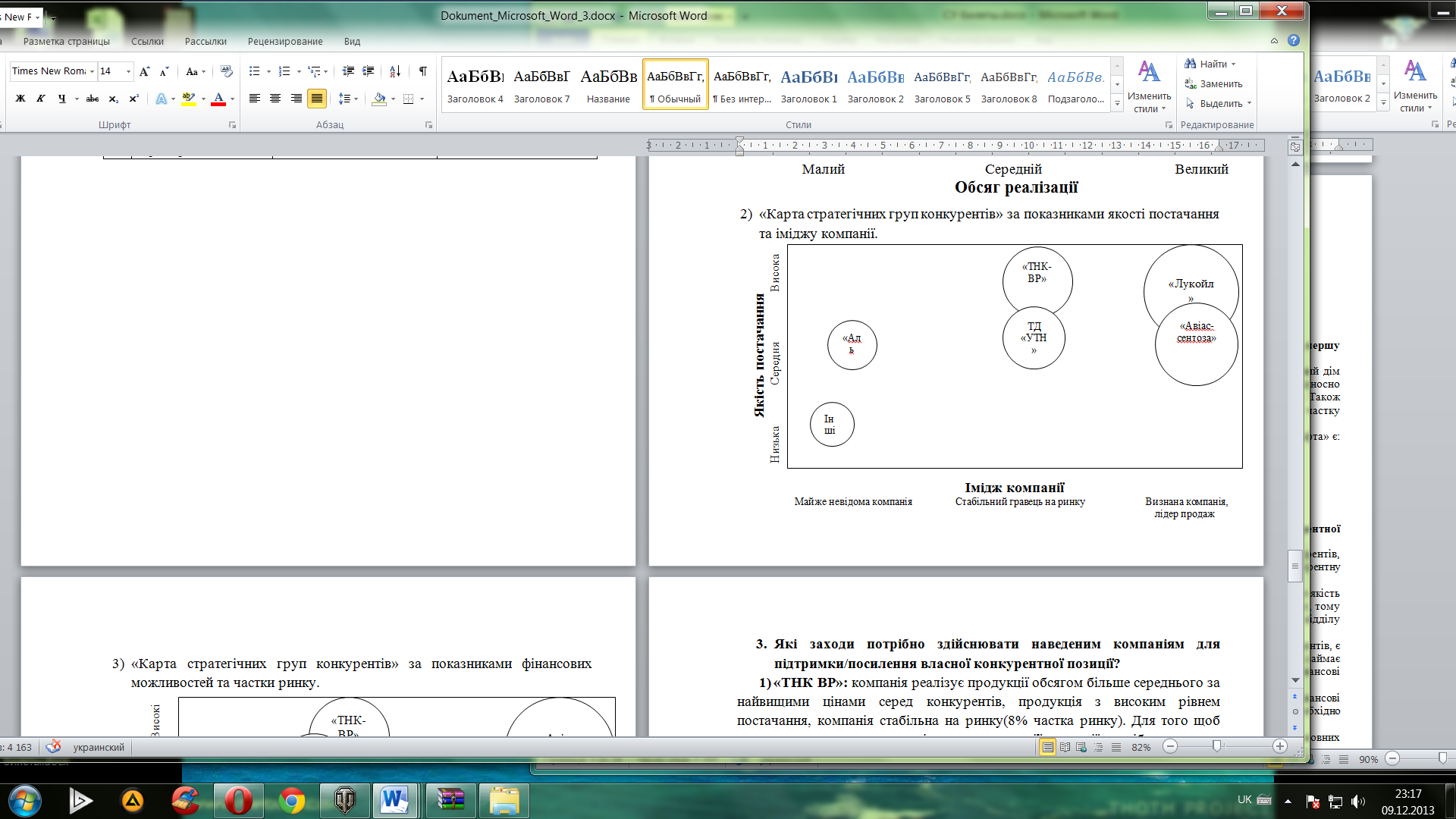Screen dimensions: 1456x819
Task: Open the font size dropdown
Action: [128, 71]
